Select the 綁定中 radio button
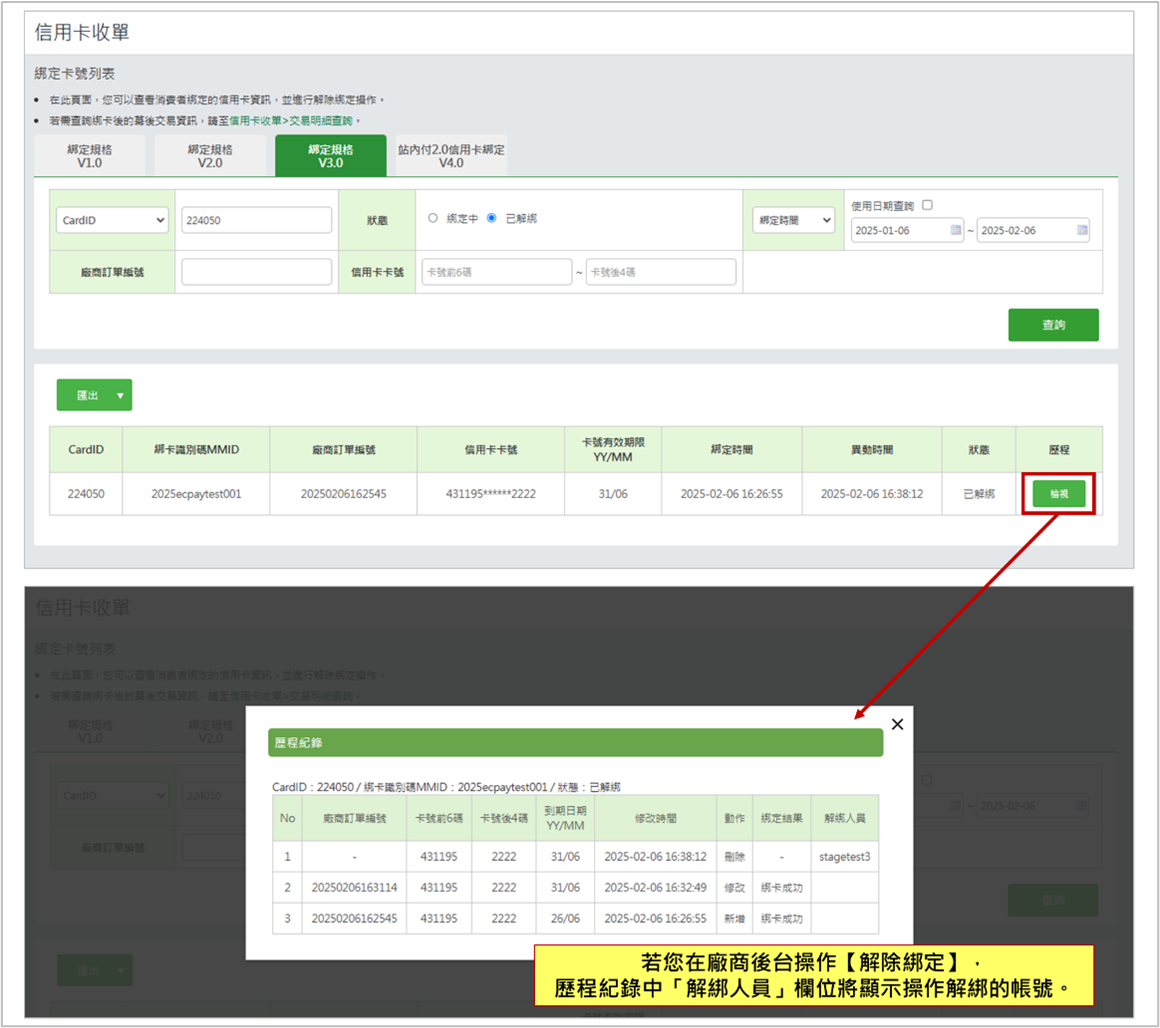The image size is (1160, 1028). [433, 218]
